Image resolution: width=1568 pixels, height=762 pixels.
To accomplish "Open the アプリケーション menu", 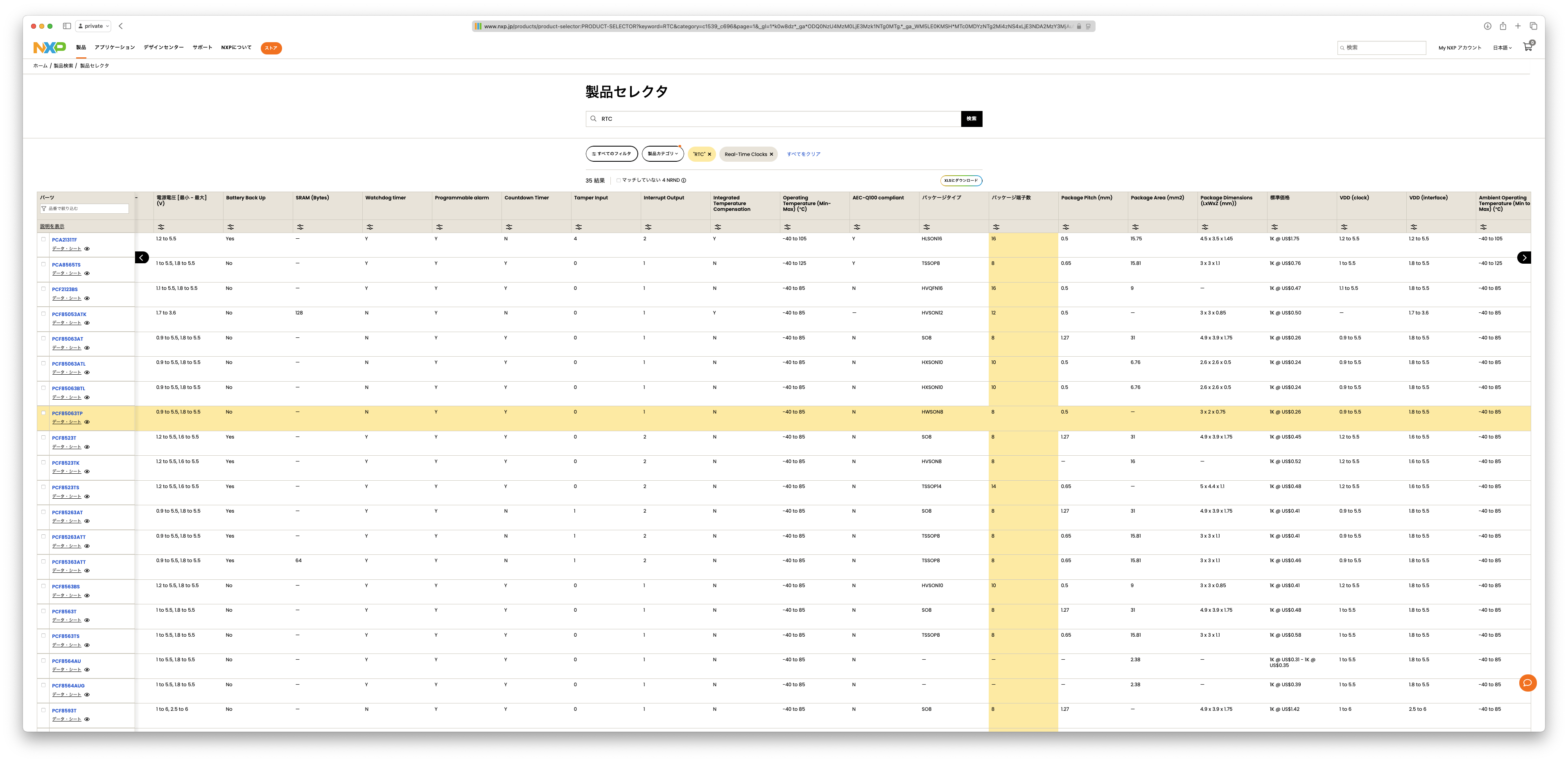I will pyautogui.click(x=115, y=47).
